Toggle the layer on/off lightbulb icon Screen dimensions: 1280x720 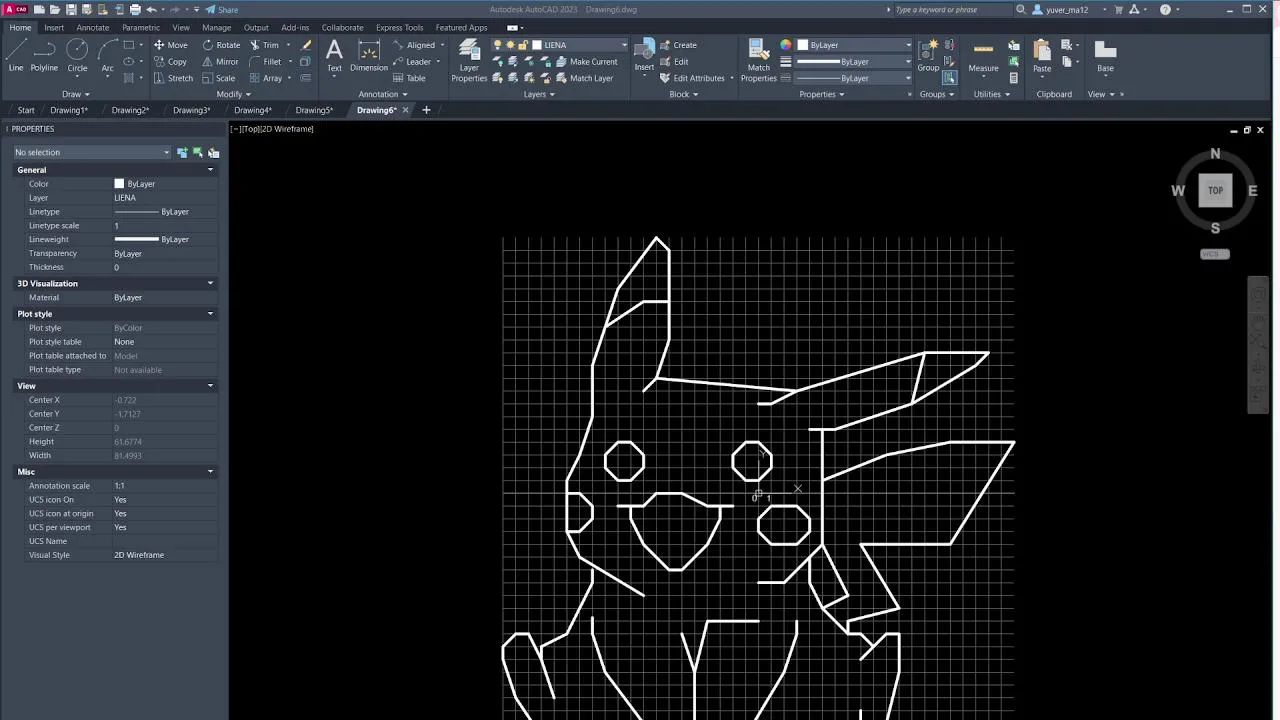point(498,45)
